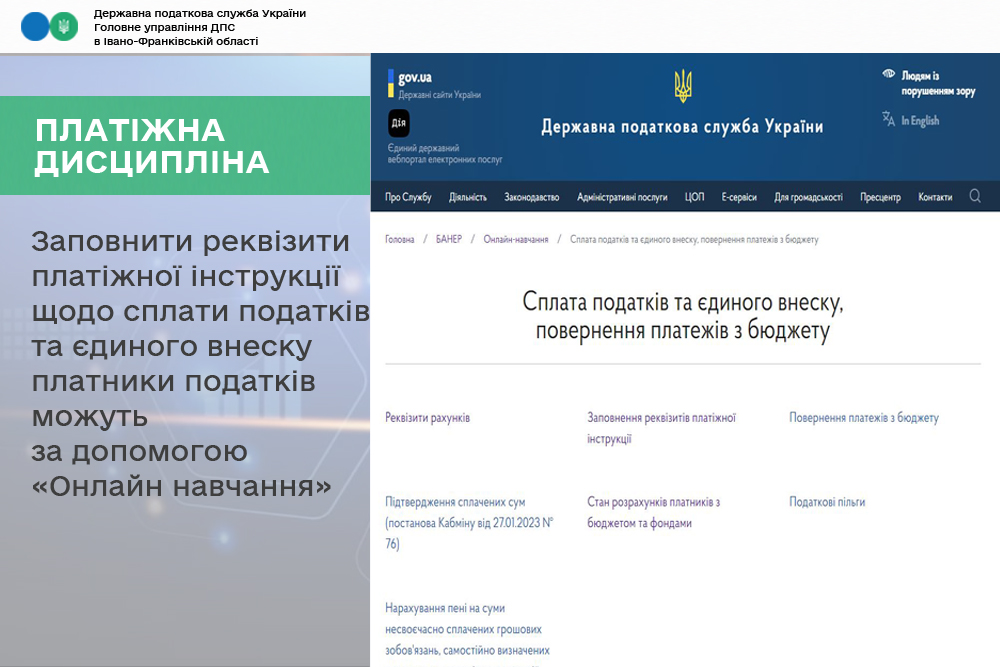Open the Діяльність menu item
Viewport: 1000px width, 667px height.
coord(468,198)
